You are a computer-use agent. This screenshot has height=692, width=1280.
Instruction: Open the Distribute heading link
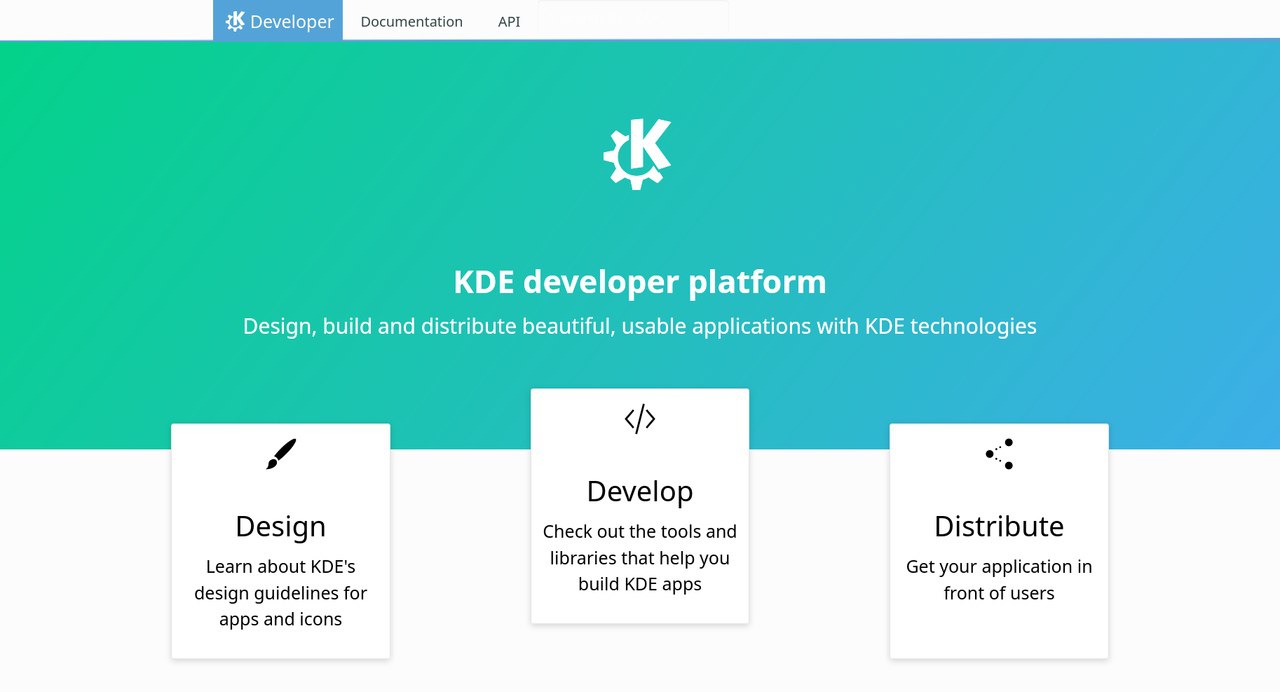[999, 526]
